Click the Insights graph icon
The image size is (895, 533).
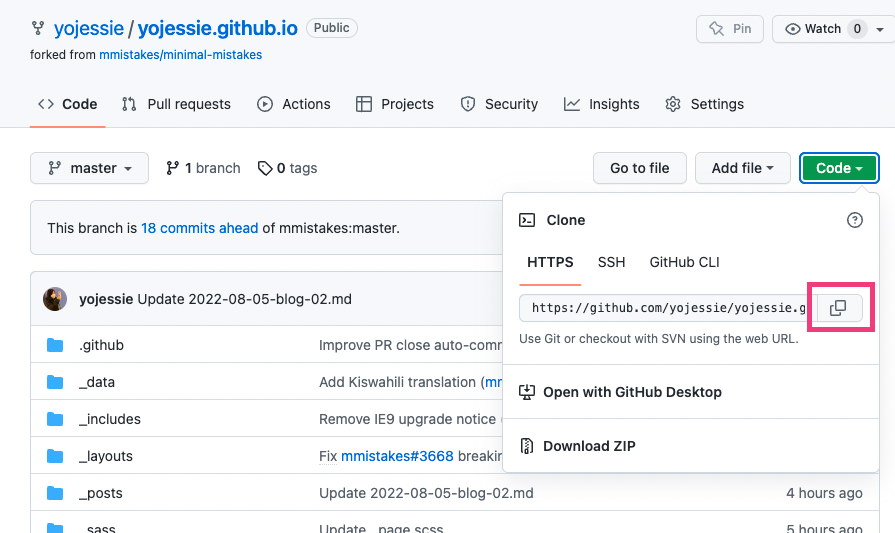tap(572, 104)
